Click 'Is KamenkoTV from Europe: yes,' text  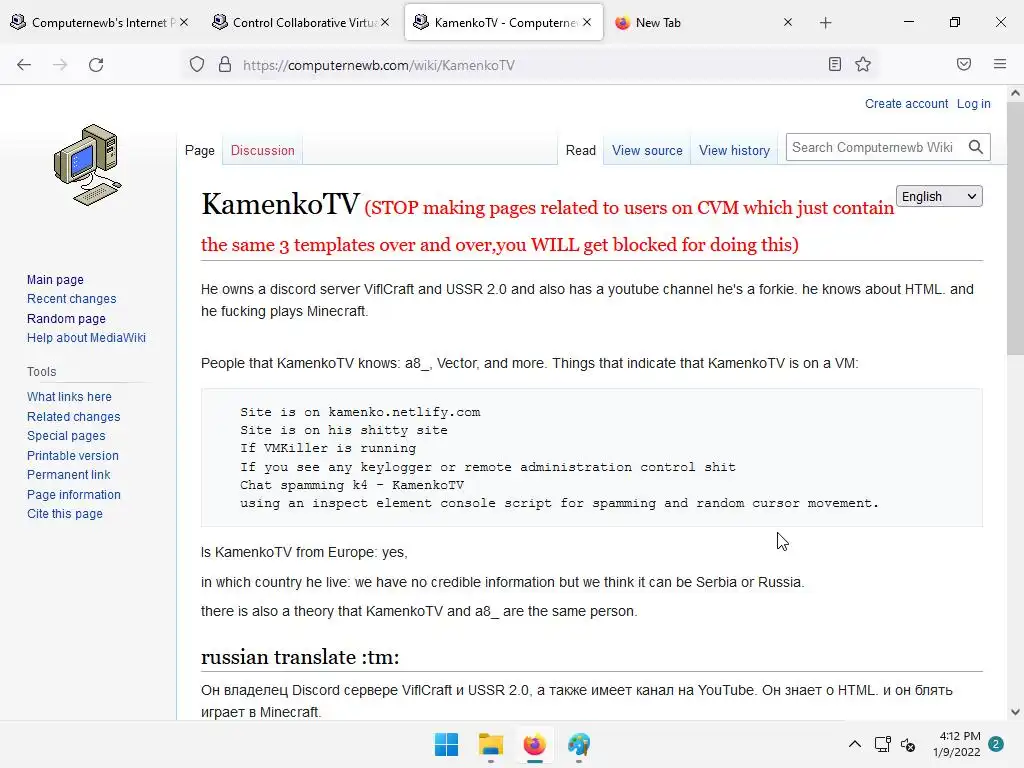304,552
